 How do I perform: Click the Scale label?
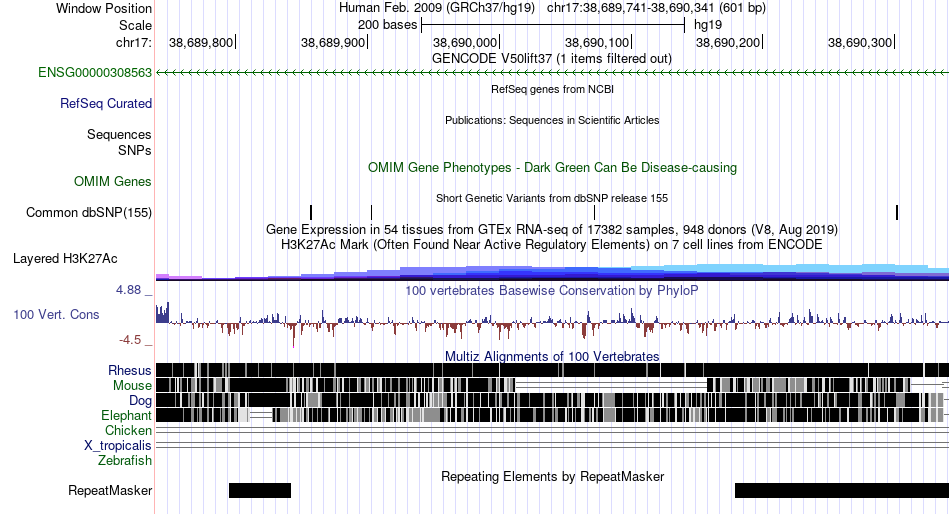pyautogui.click(x=135, y=25)
